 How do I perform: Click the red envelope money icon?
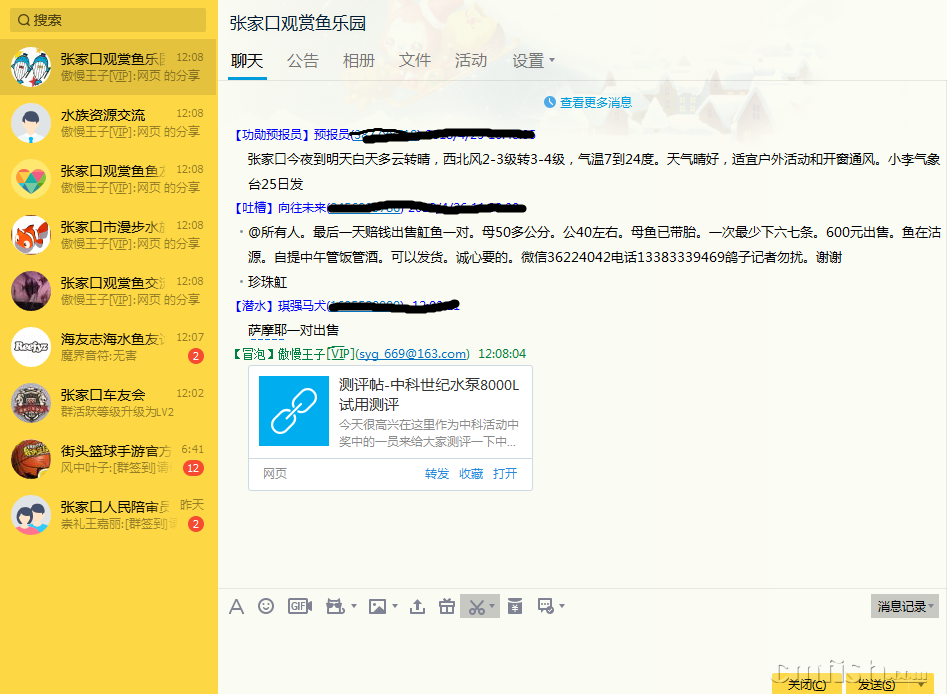pyautogui.click(x=515, y=606)
